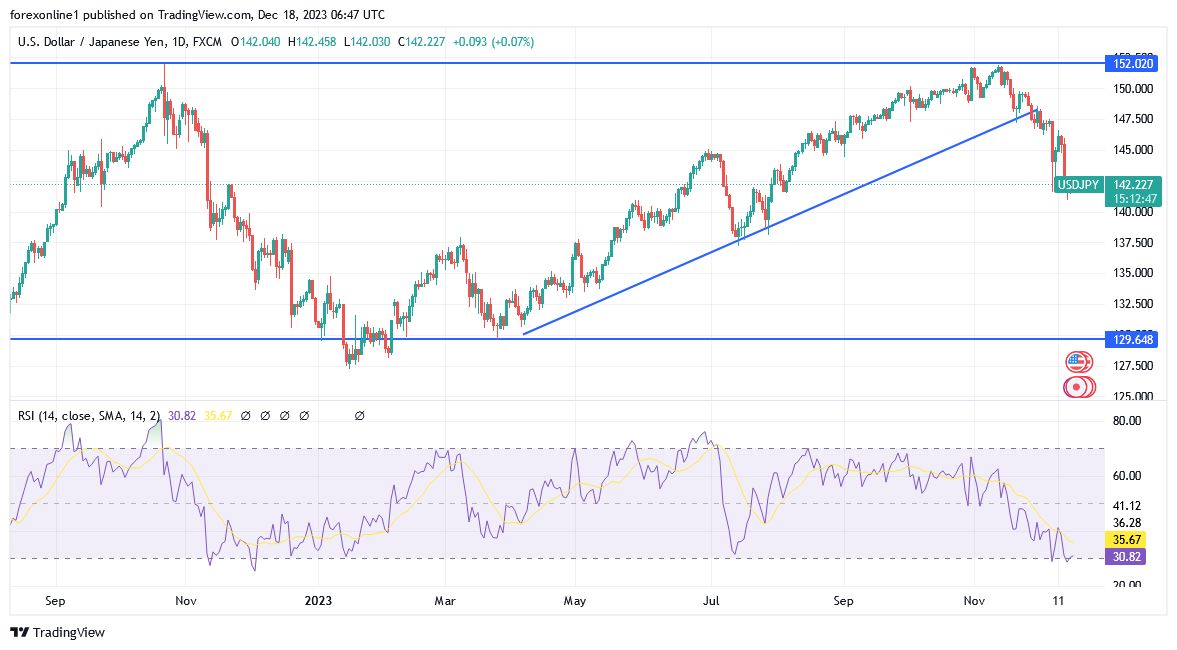
Task: Click the Japan economic events icon
Action: [1077, 387]
